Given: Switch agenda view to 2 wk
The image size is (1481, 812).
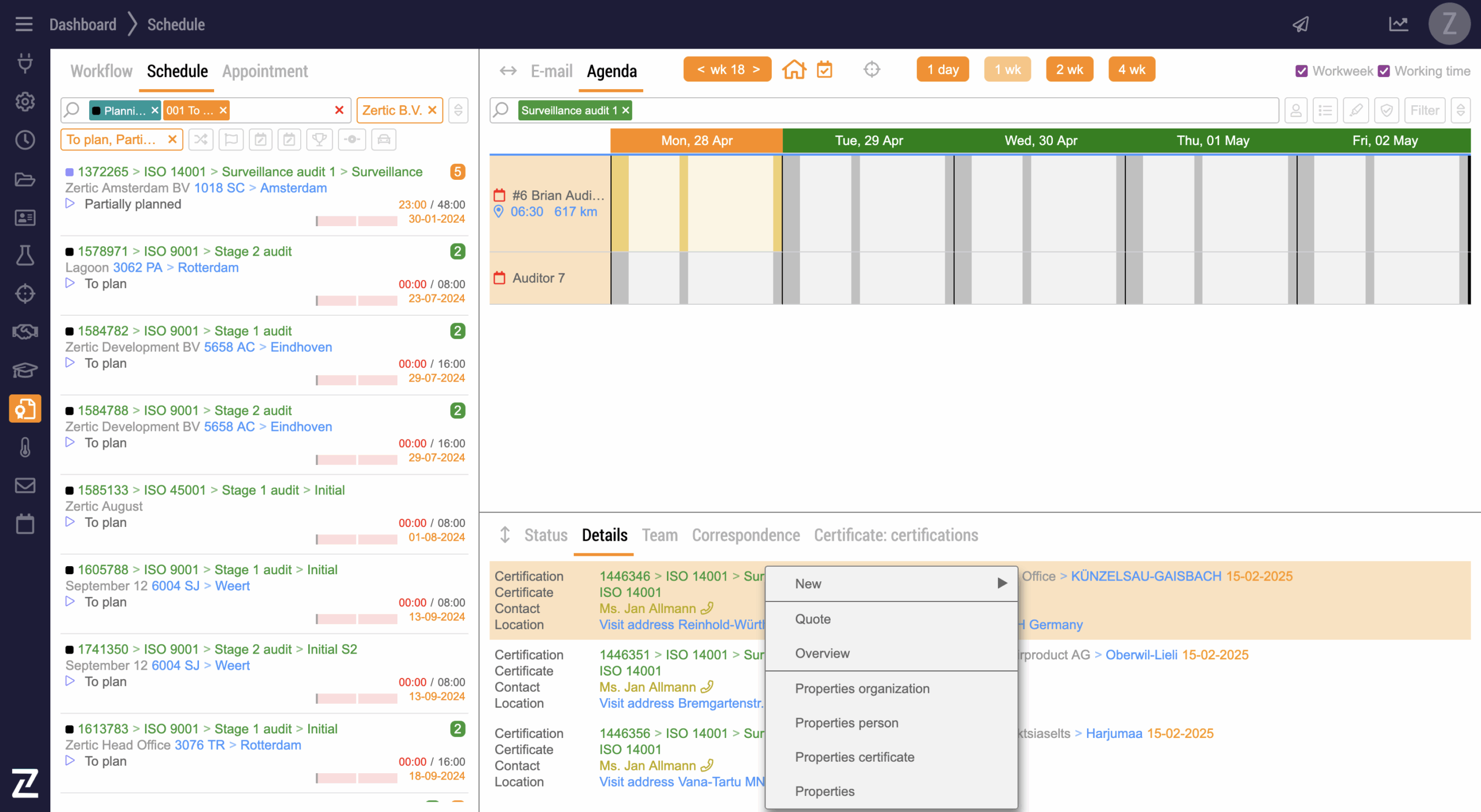Looking at the screenshot, I should (1069, 70).
